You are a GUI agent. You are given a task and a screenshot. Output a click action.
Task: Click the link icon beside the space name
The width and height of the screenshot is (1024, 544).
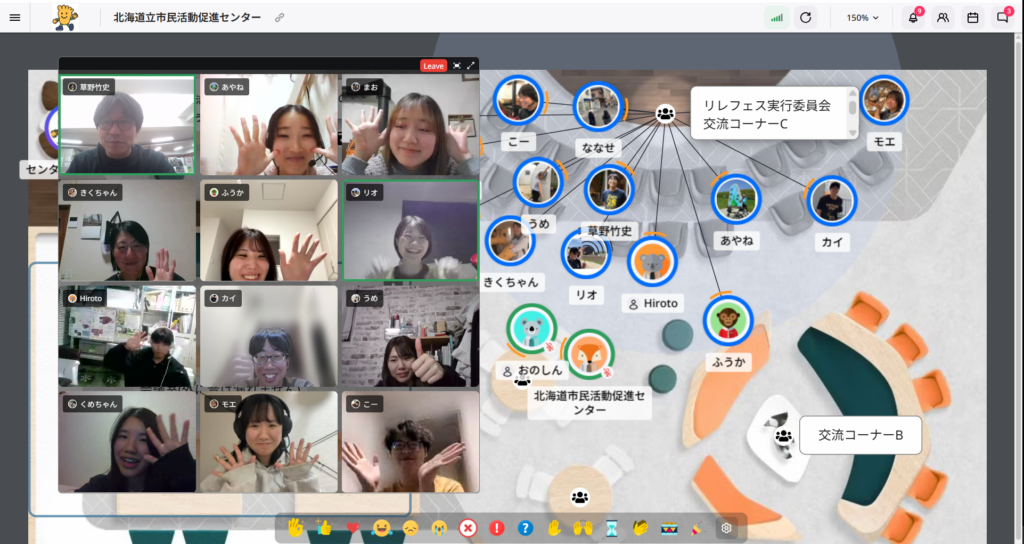click(280, 18)
